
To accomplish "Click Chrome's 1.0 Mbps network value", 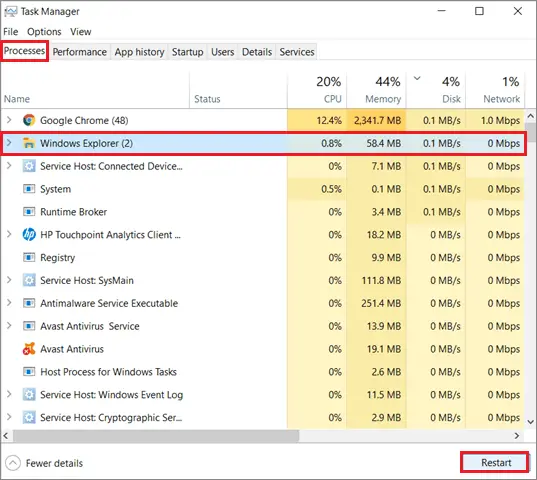I will [x=500, y=121].
